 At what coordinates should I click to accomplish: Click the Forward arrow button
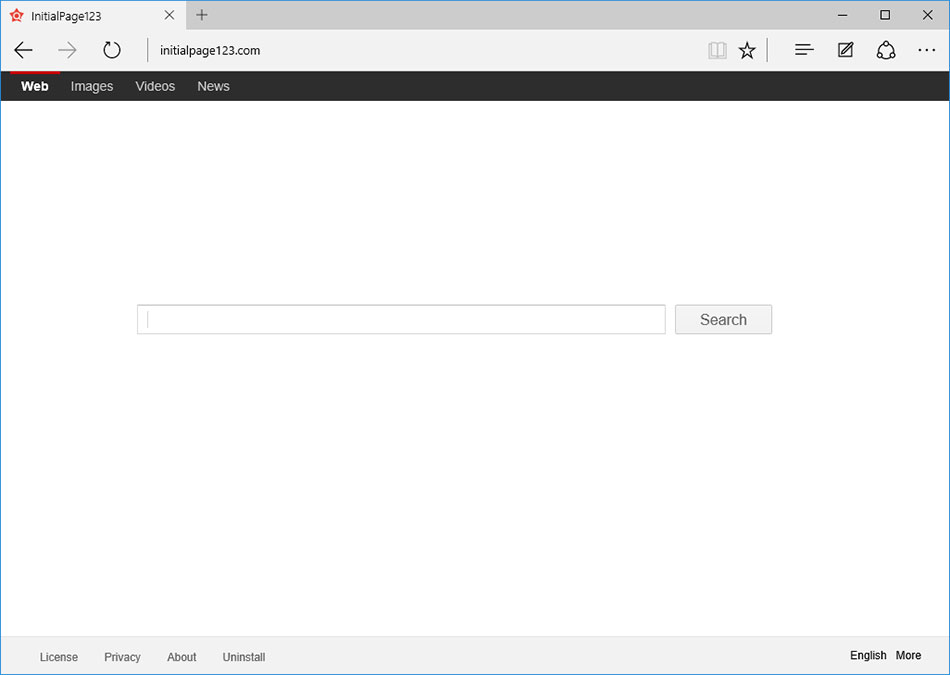point(67,51)
